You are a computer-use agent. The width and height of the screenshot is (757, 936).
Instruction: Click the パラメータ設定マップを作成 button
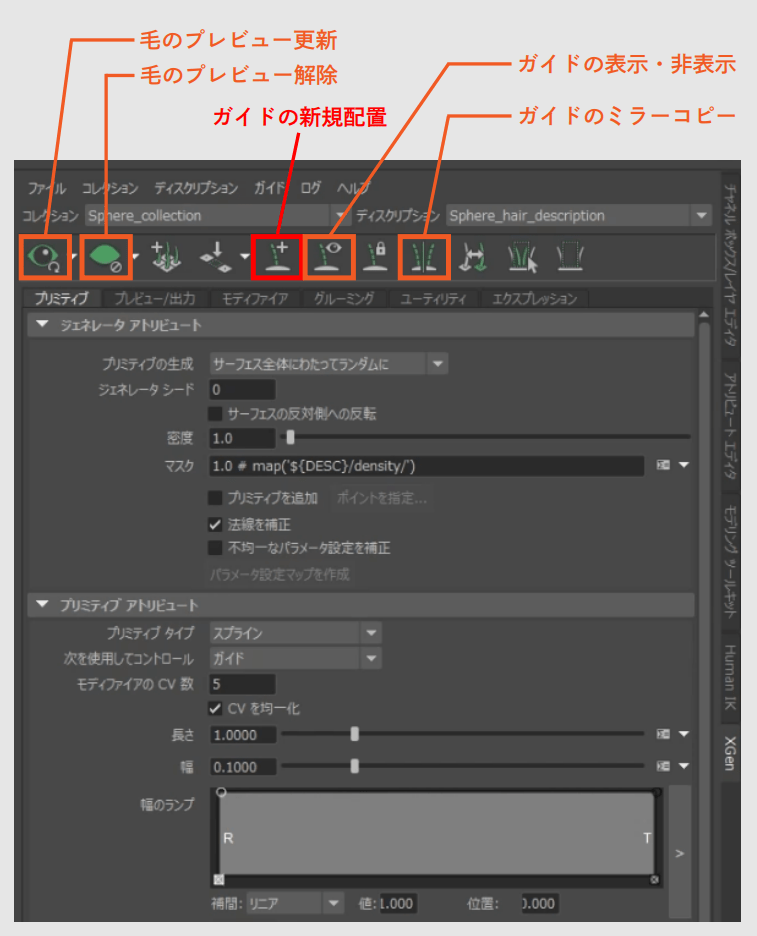281,575
